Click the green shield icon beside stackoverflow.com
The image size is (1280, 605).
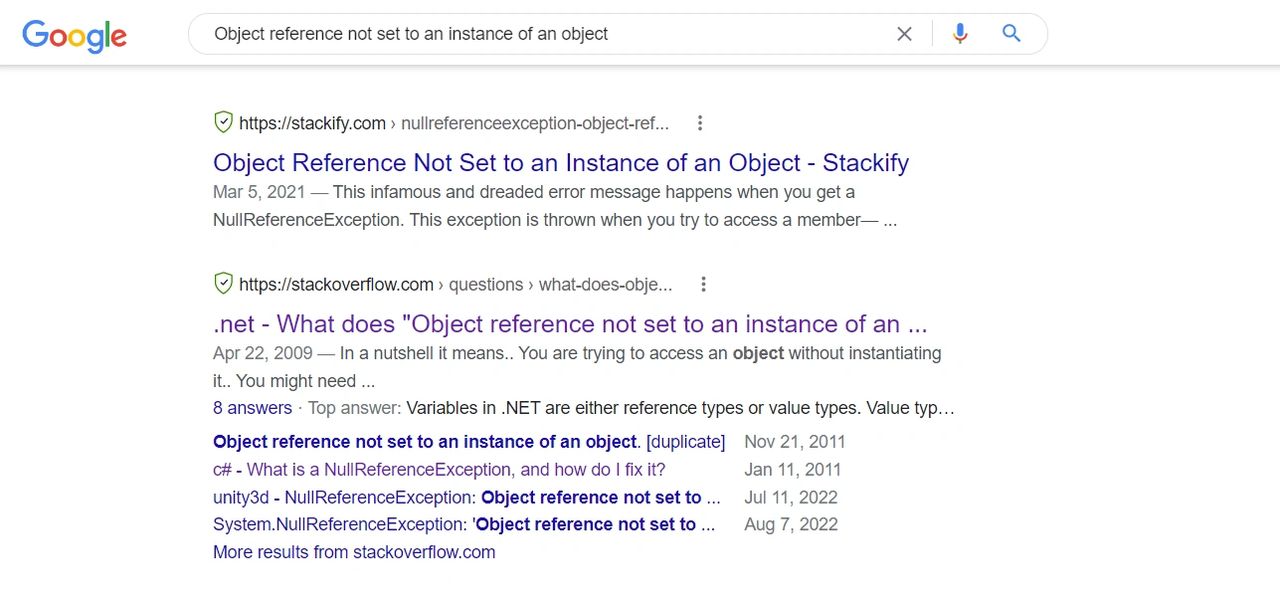click(224, 283)
